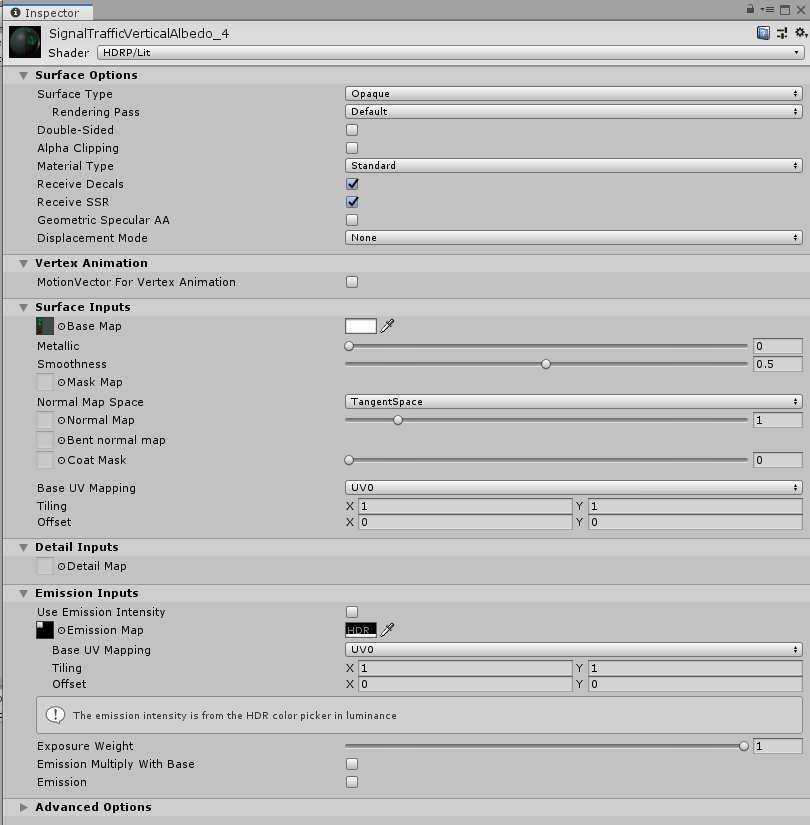Enable Emission Multiply With Base
The image size is (810, 825).
click(x=352, y=764)
